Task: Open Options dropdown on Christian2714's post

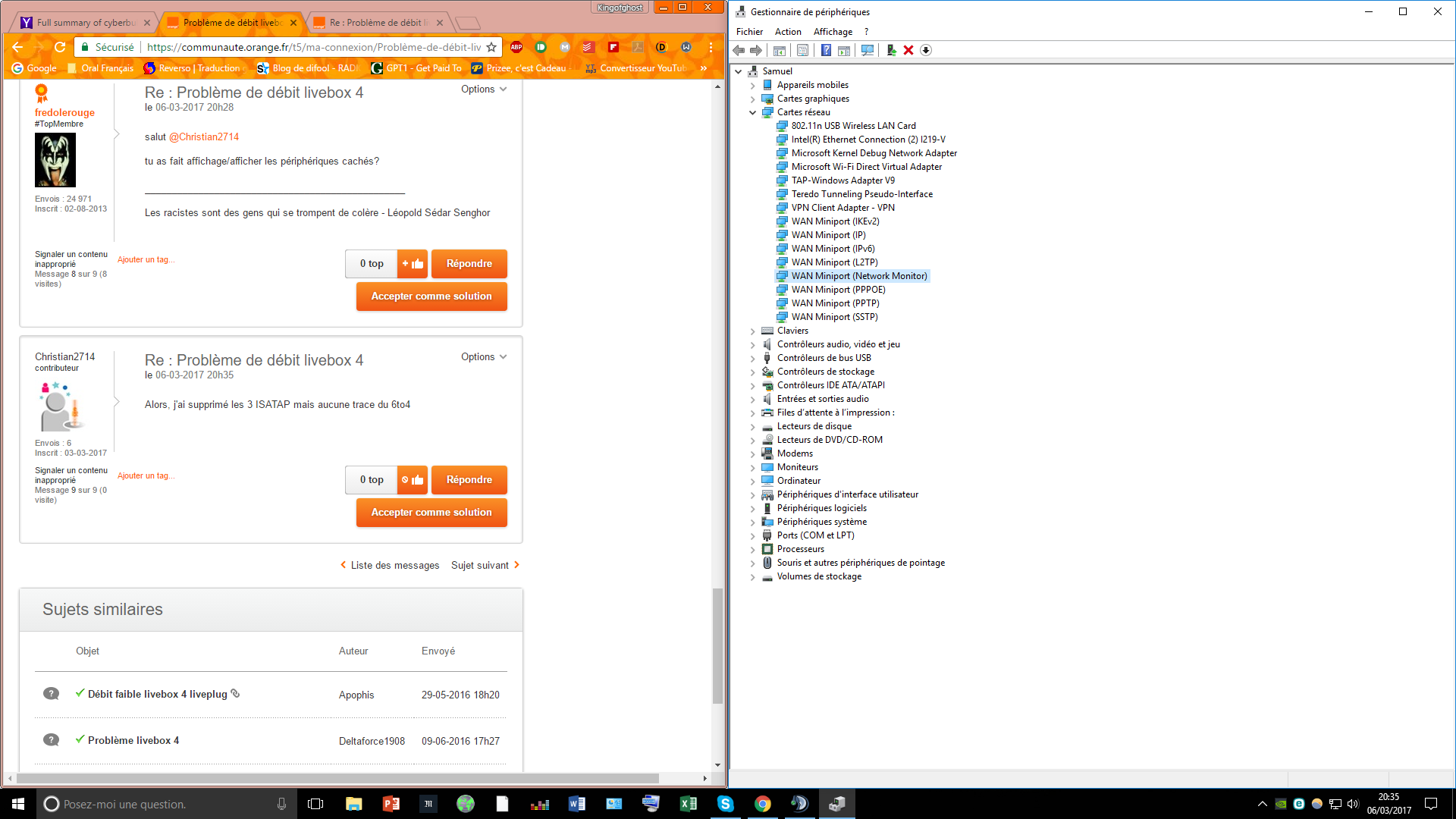Action: click(x=483, y=356)
